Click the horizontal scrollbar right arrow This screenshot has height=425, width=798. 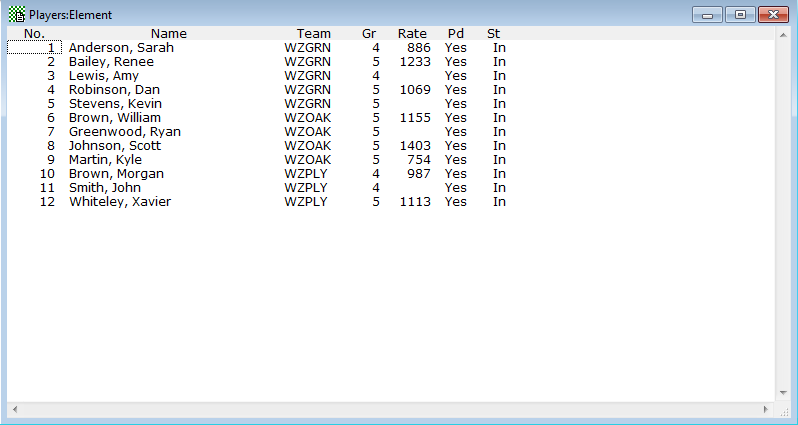point(766,410)
